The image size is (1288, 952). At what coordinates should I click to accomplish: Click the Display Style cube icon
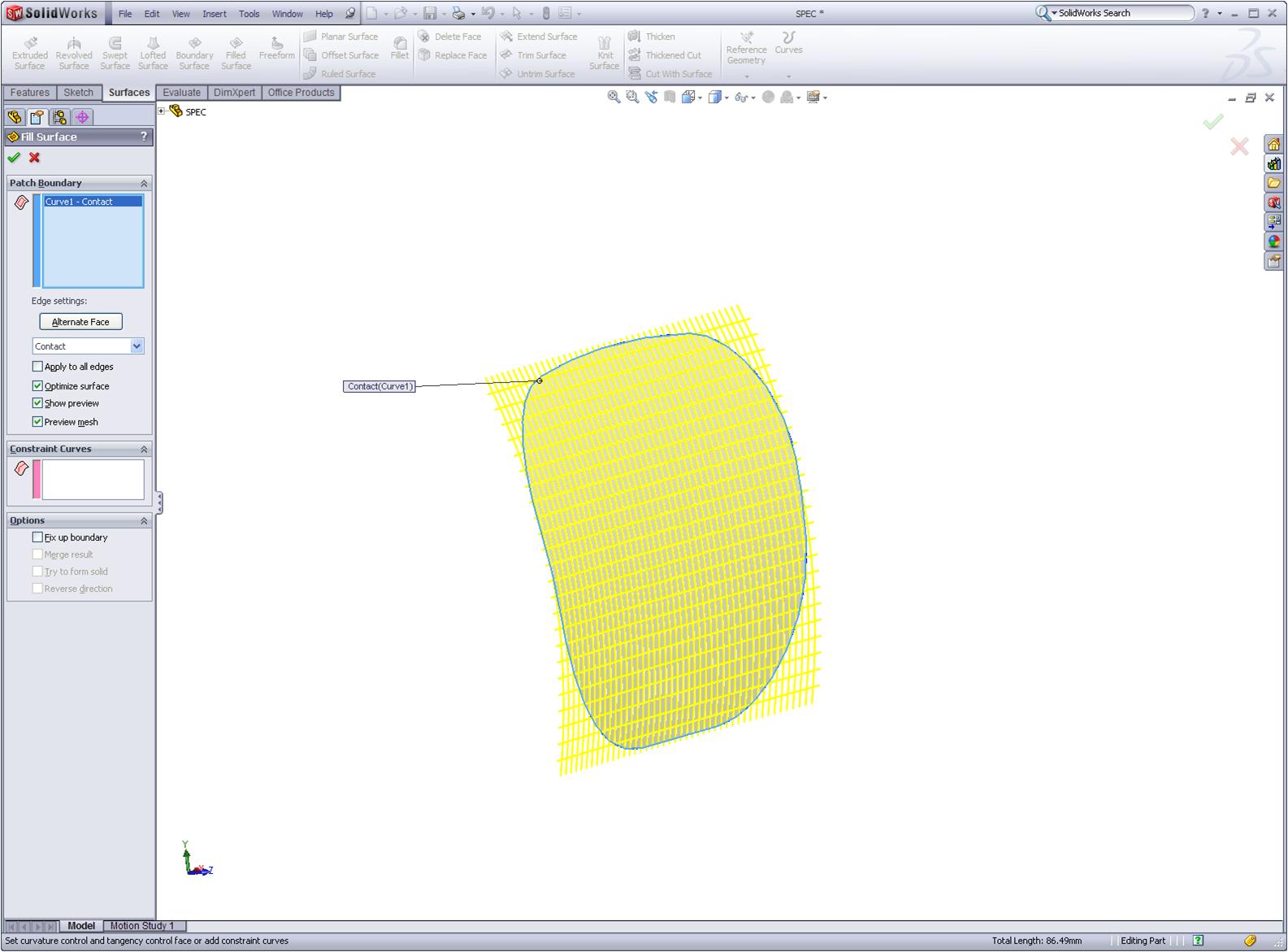click(714, 97)
